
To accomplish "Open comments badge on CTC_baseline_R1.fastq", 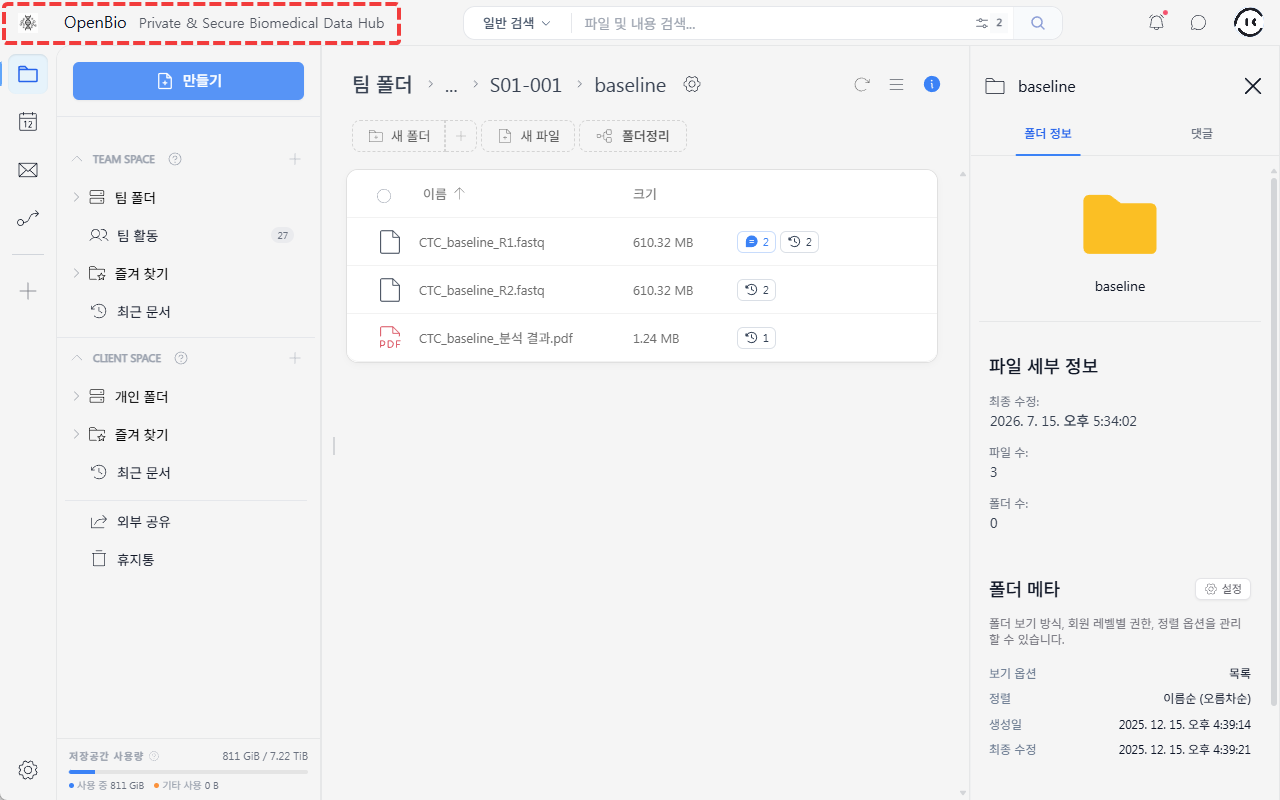I will point(756,242).
